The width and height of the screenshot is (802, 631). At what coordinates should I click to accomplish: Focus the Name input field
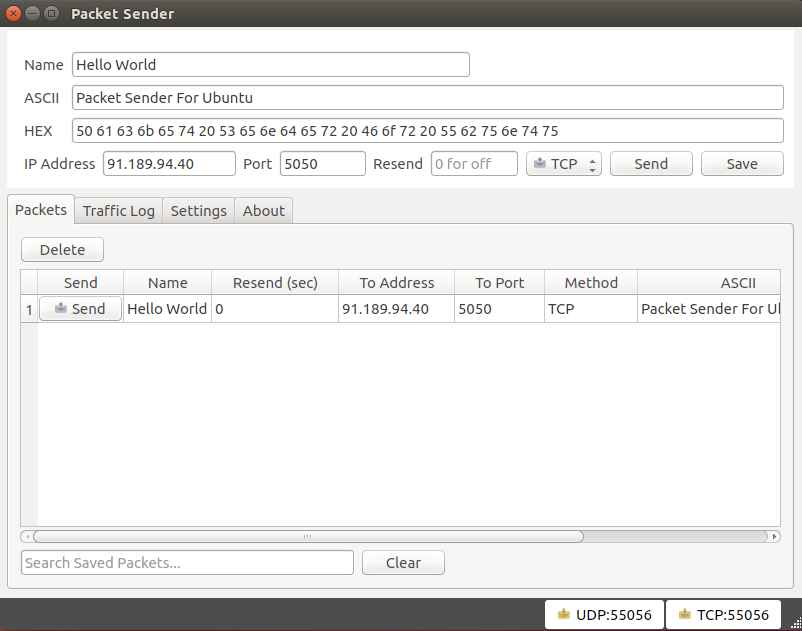pos(271,64)
